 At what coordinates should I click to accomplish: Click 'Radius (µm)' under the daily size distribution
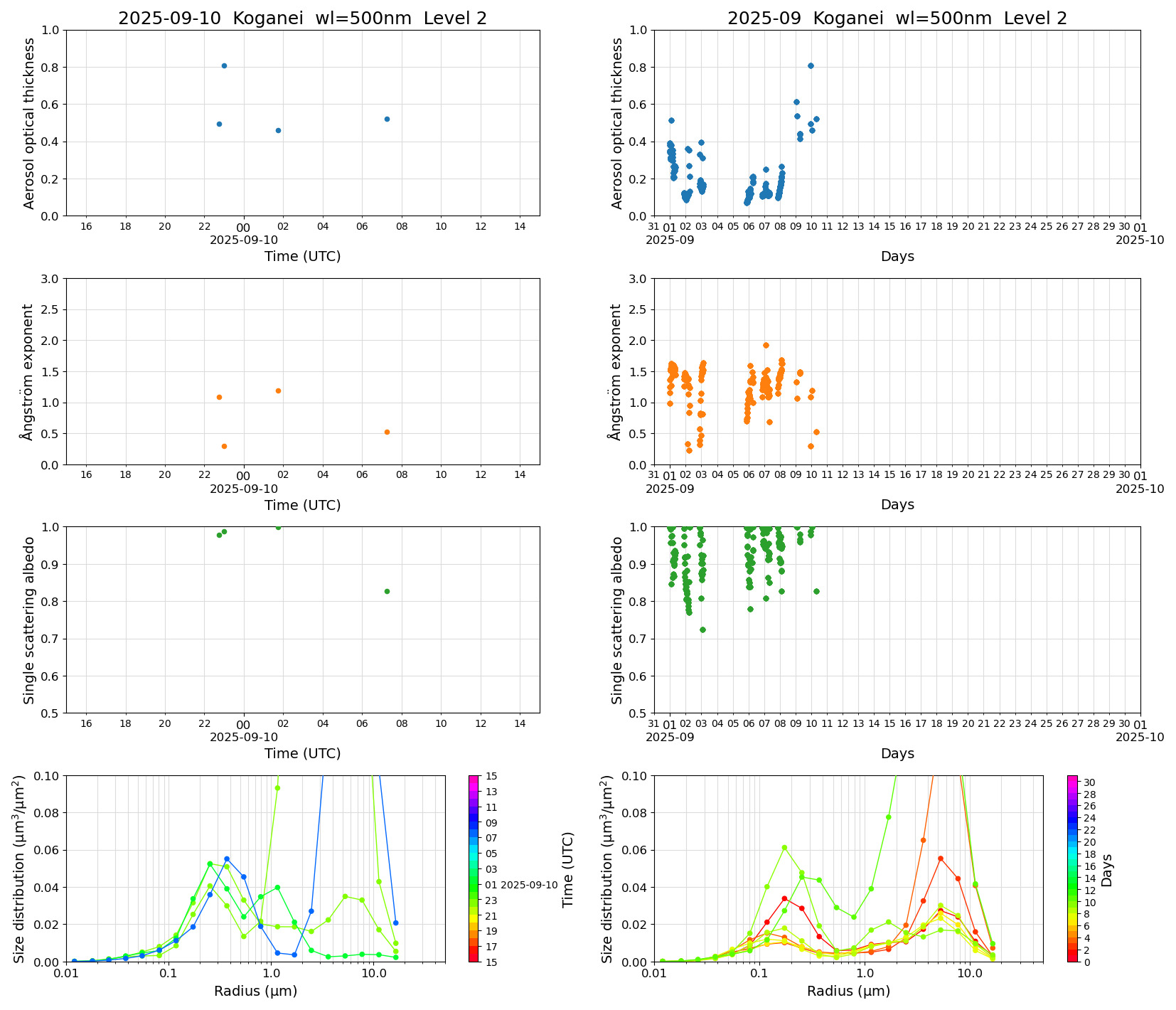tap(256, 992)
